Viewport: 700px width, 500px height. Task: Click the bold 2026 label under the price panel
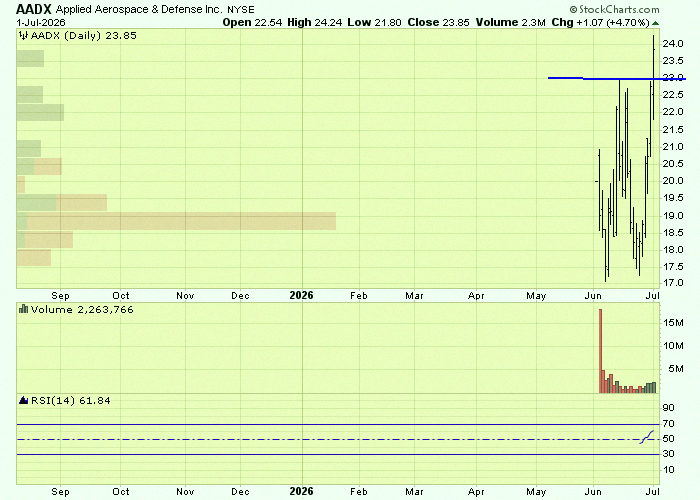point(301,296)
